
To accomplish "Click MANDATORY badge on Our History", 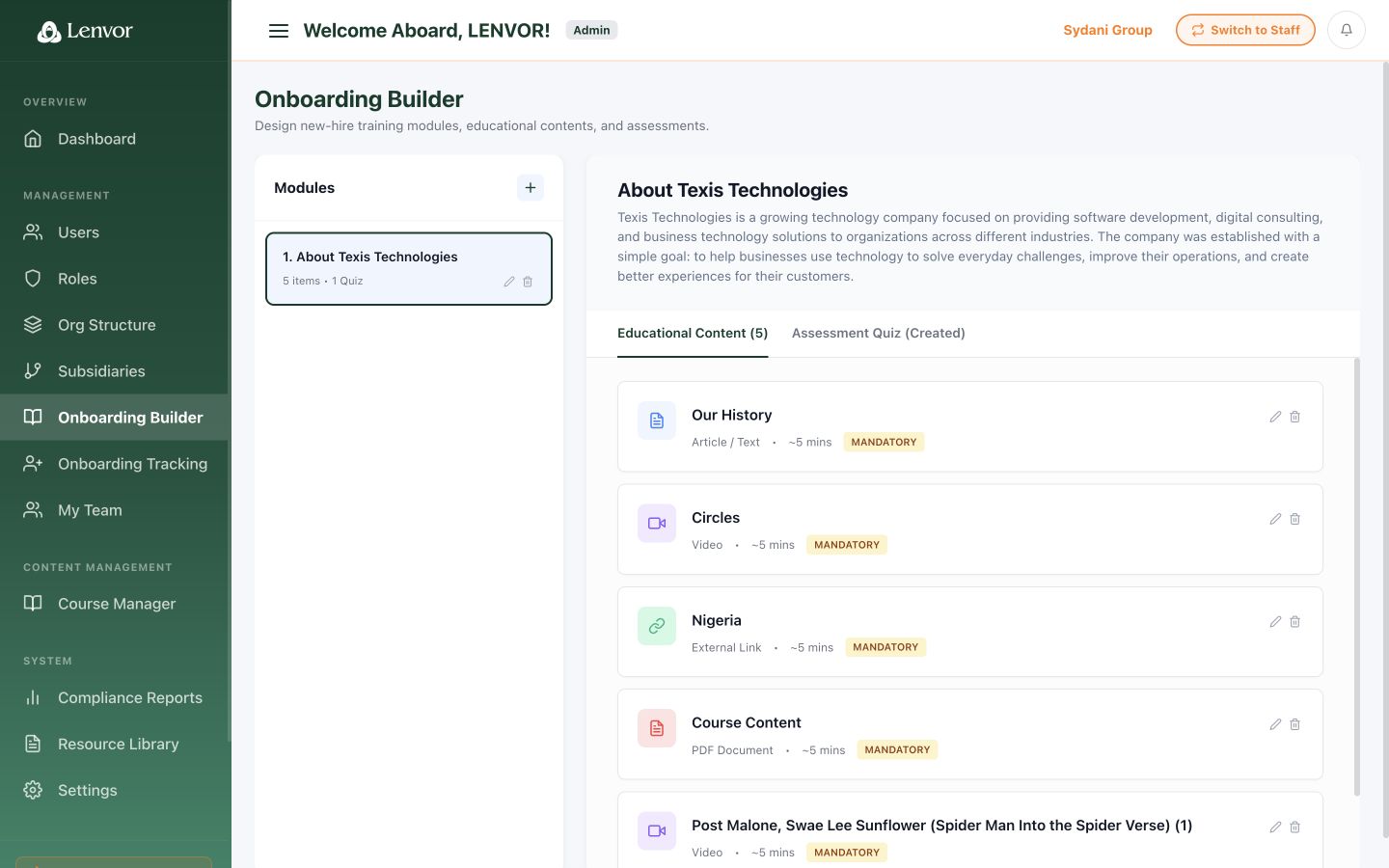I will 884,442.
